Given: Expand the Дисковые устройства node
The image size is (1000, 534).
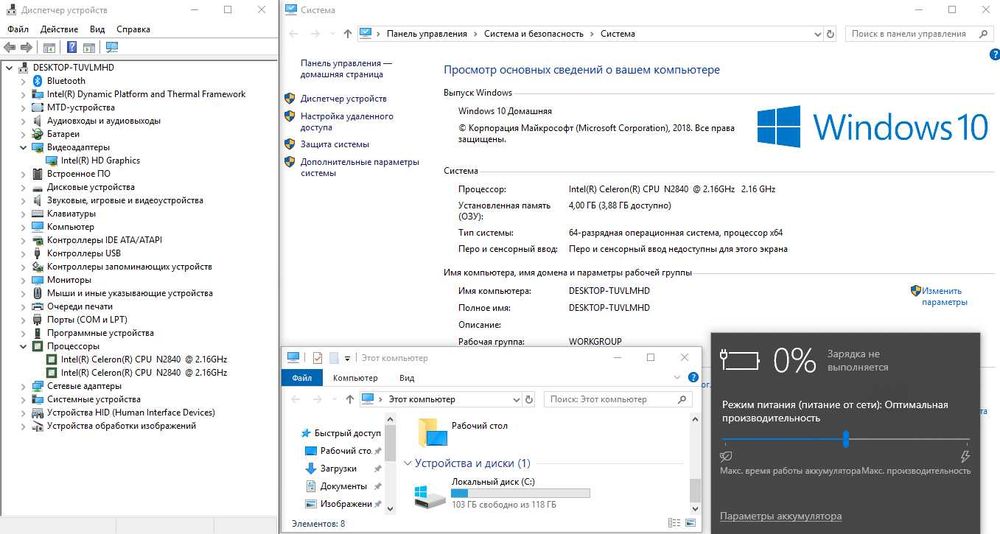Looking at the screenshot, I should [x=23, y=187].
